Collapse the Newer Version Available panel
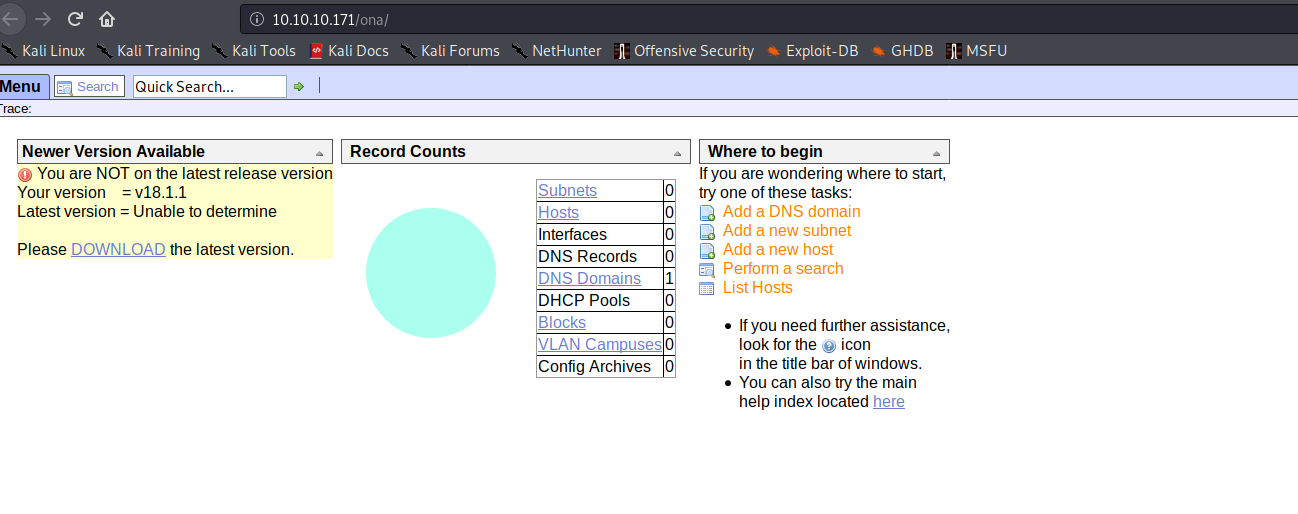 point(319,153)
